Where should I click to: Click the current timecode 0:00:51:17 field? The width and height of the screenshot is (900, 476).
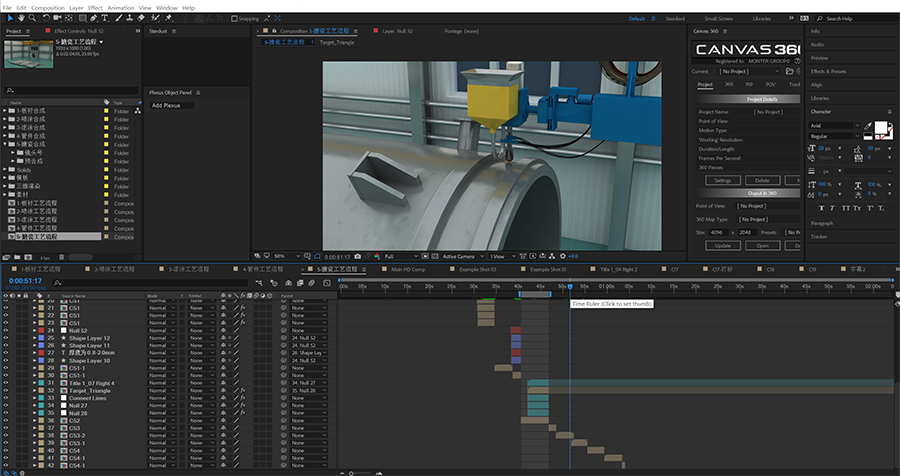click(25, 281)
